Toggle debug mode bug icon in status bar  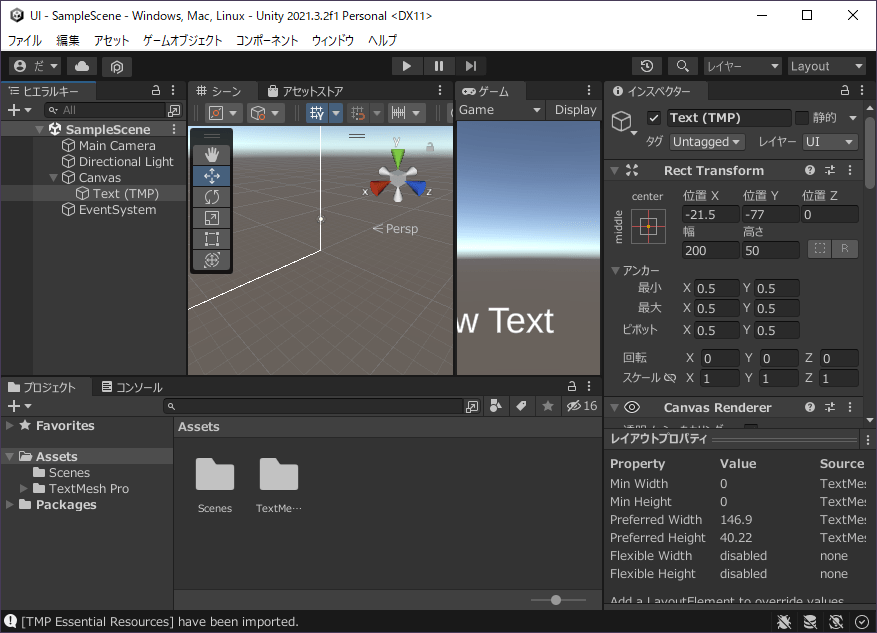coord(784,622)
